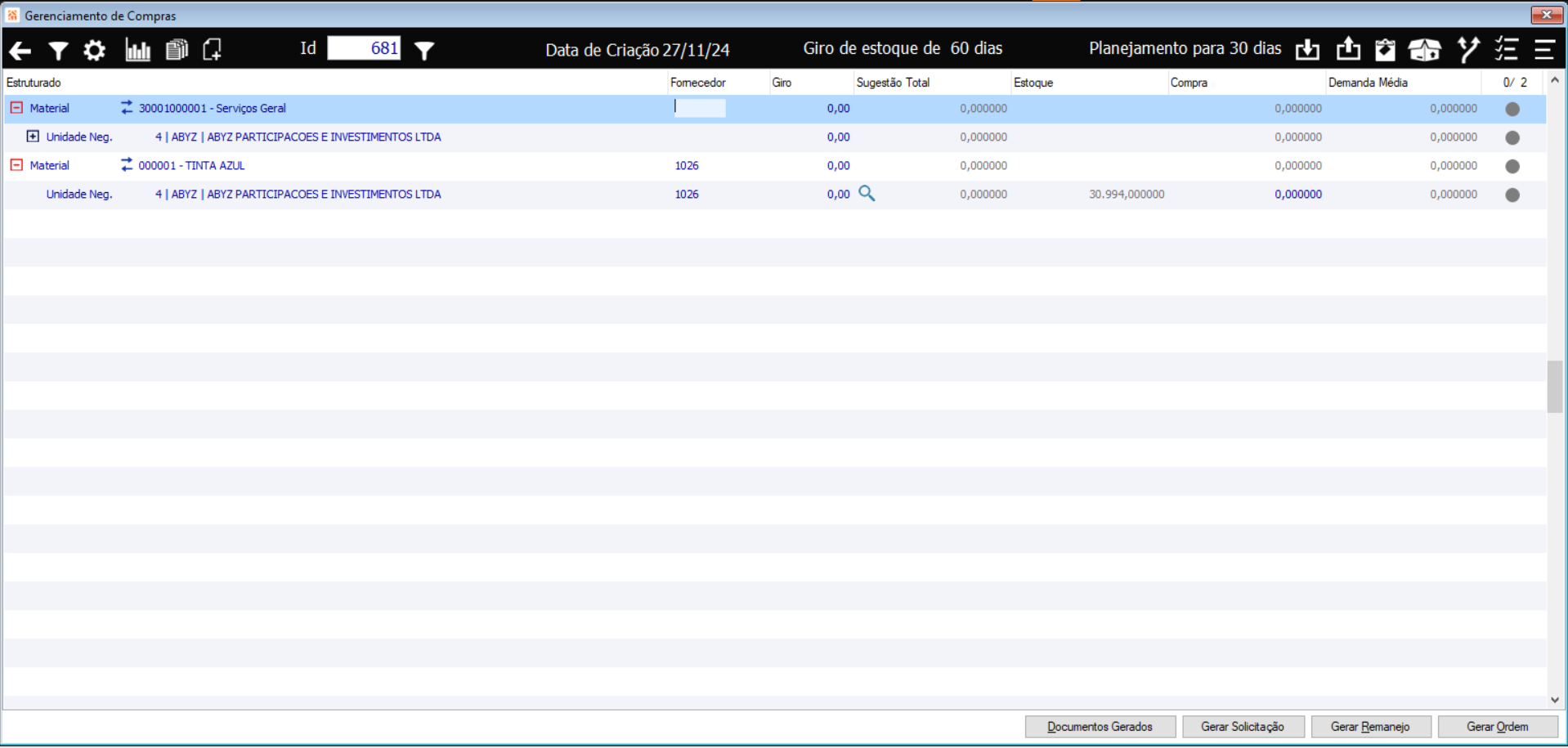1568x748 pixels.
Task: Click the Documentos Gerados button
Action: 1100,727
